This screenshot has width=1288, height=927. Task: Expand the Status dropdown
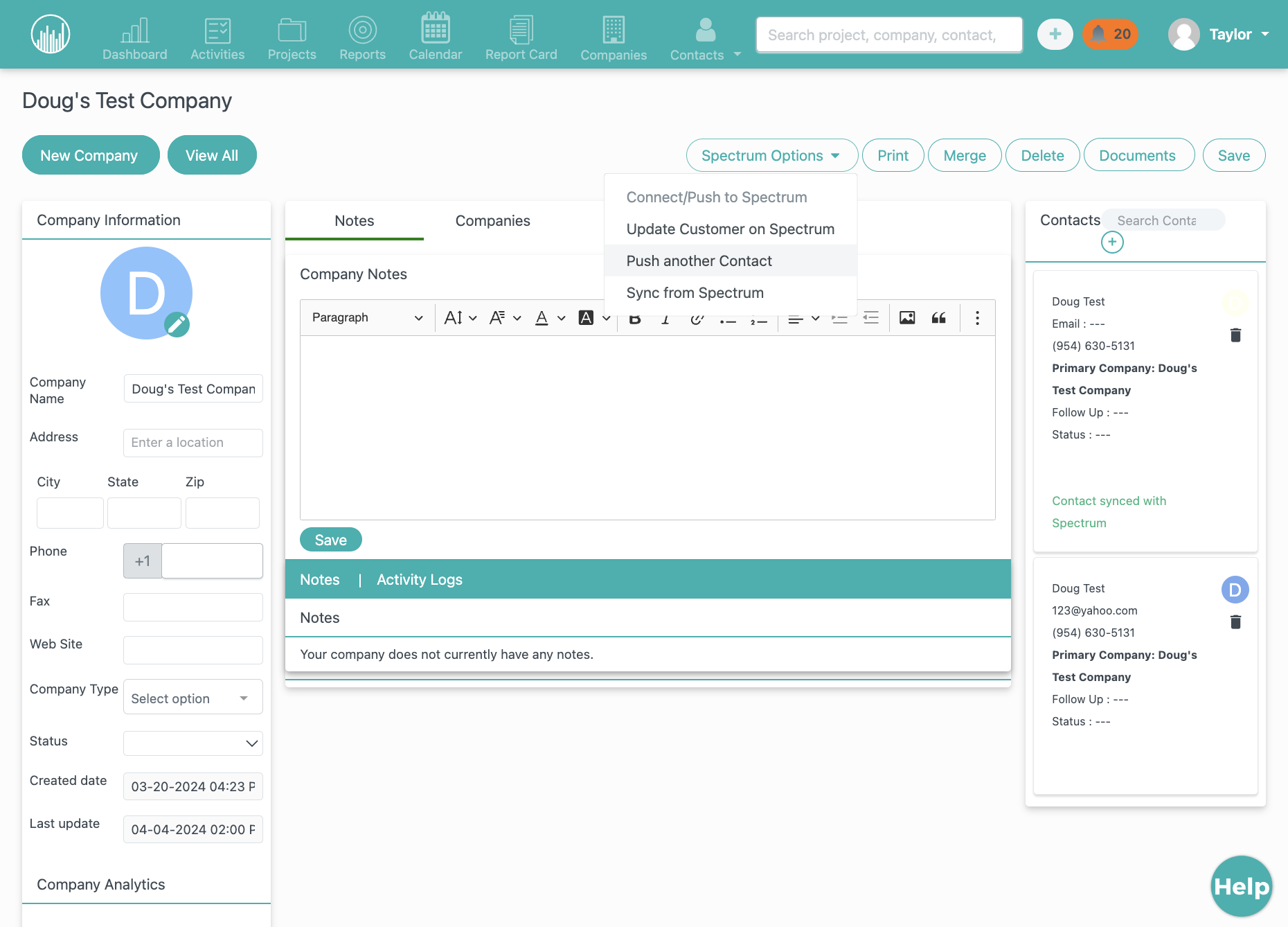click(x=193, y=743)
